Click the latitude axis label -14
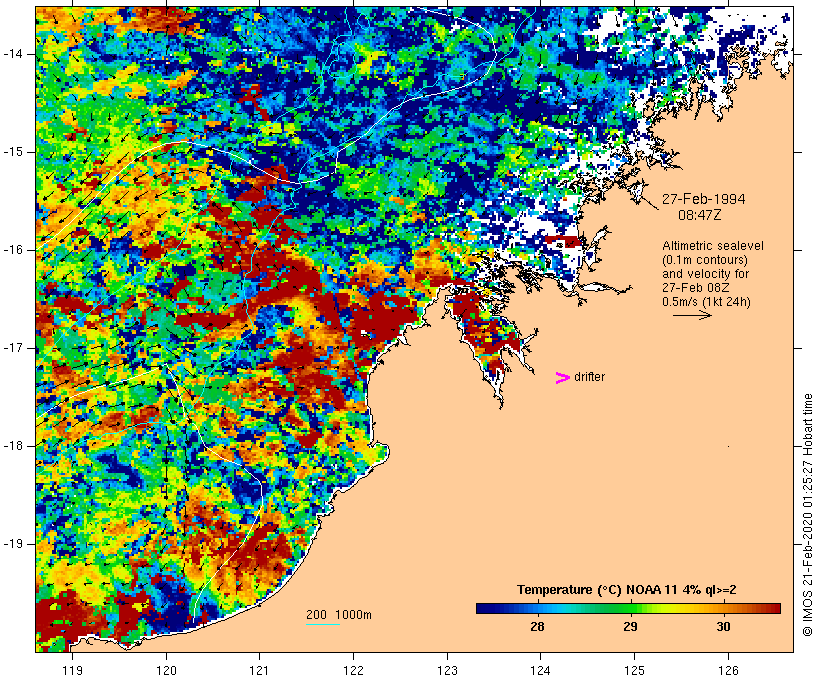 pyautogui.click(x=13, y=54)
